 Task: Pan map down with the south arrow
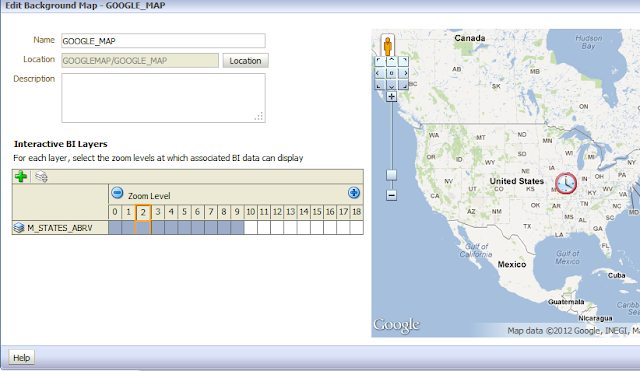click(391, 85)
